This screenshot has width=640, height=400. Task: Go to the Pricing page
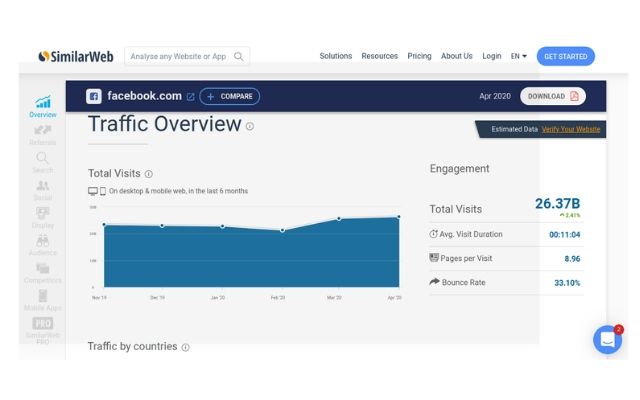(x=419, y=56)
